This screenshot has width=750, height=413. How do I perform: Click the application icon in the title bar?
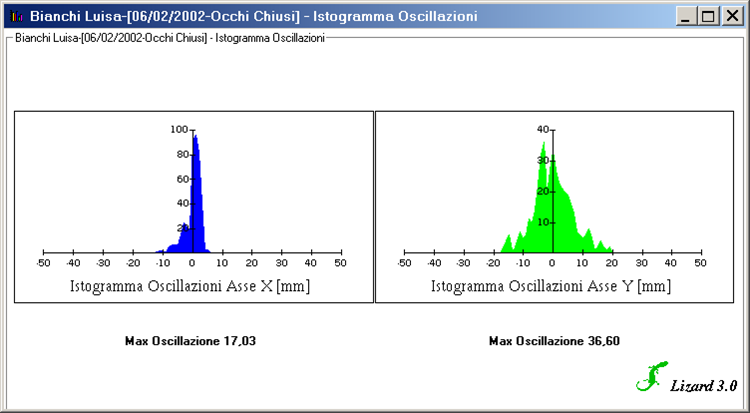[x=15, y=16]
